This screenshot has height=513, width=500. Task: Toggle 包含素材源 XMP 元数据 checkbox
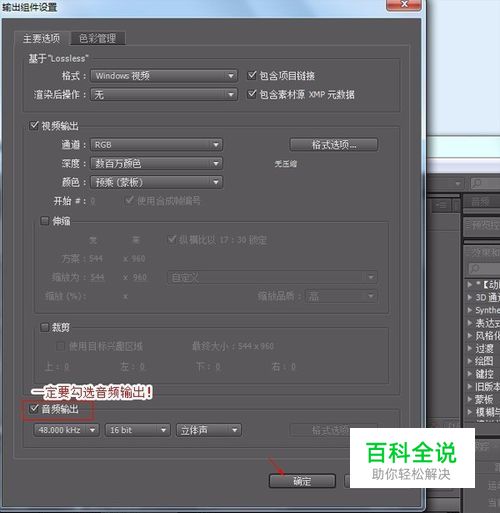click(x=252, y=94)
